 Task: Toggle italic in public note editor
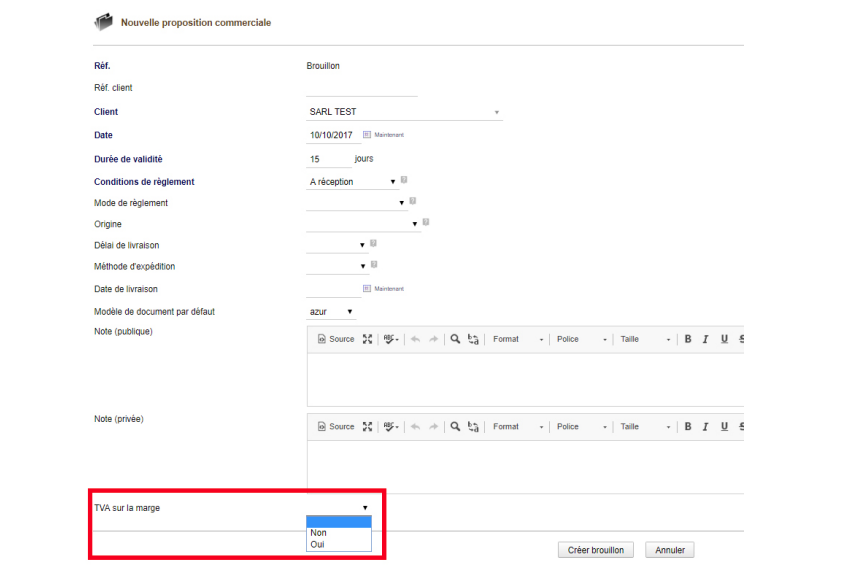pos(705,339)
